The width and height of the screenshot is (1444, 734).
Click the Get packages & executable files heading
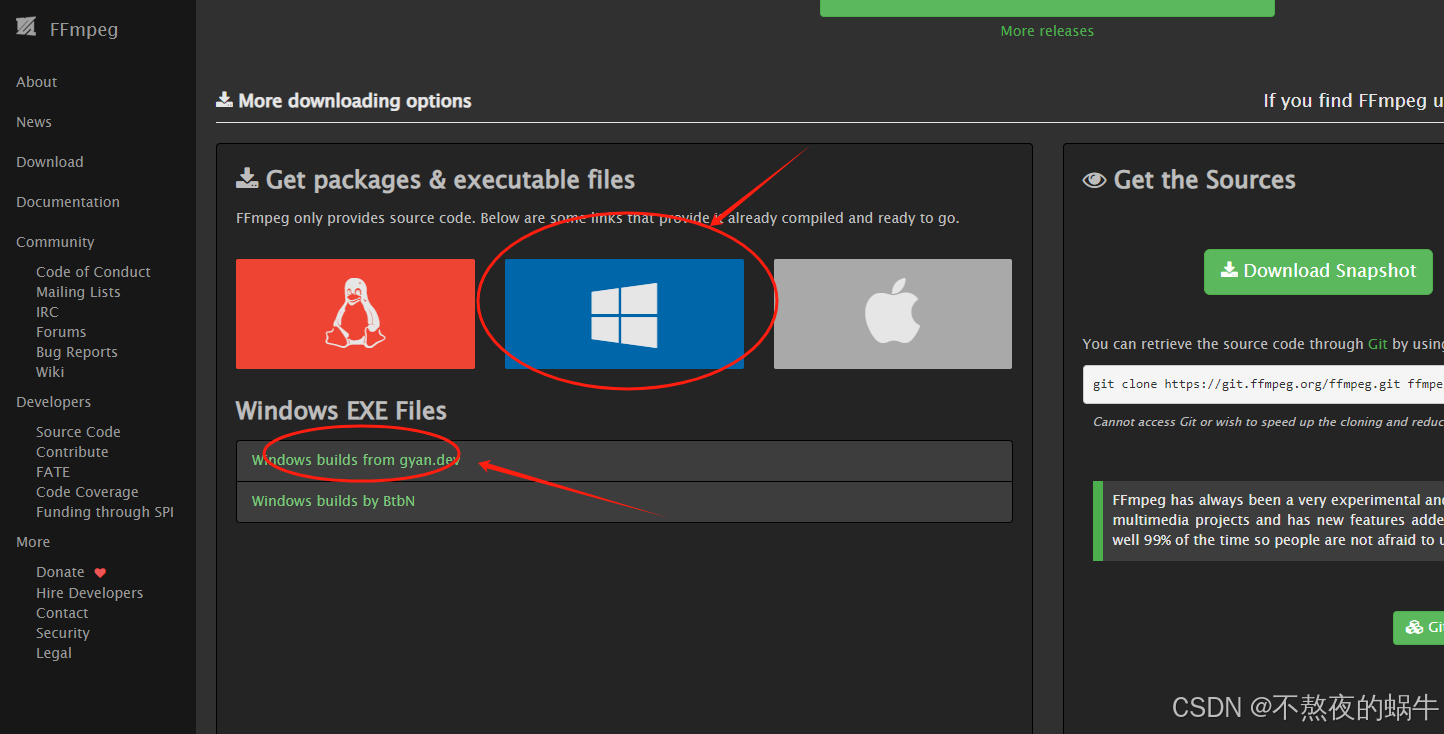pyautogui.click(x=435, y=180)
